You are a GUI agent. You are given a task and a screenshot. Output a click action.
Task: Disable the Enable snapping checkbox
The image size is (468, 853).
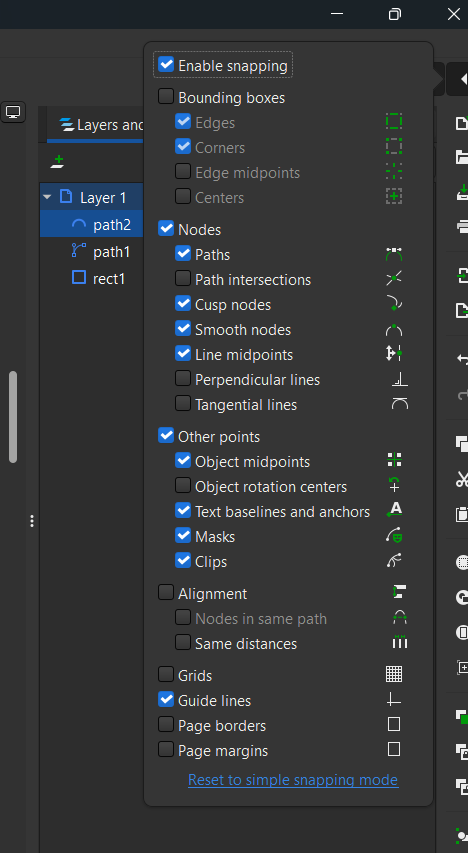click(x=166, y=65)
